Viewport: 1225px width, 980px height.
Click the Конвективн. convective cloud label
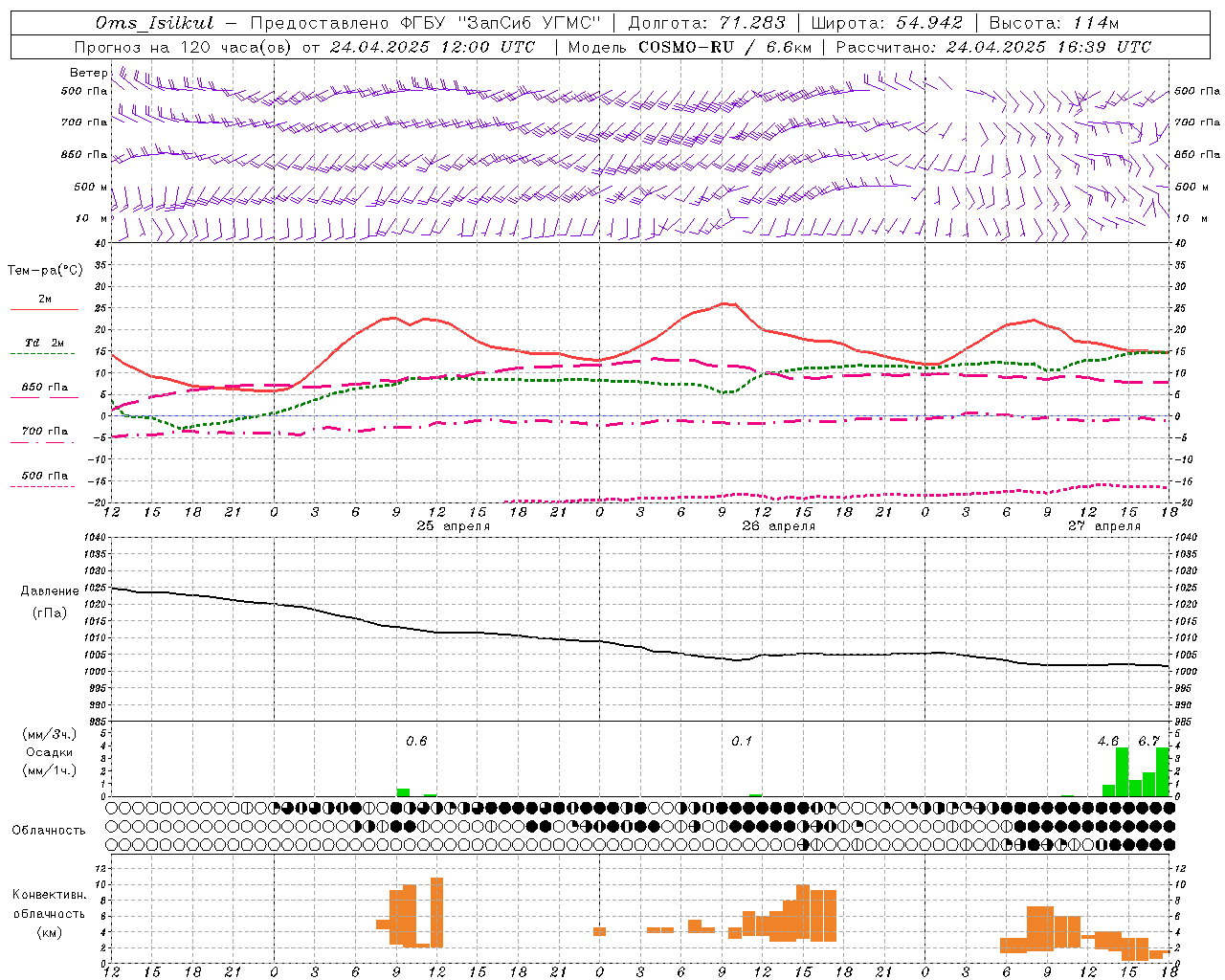pos(50,895)
